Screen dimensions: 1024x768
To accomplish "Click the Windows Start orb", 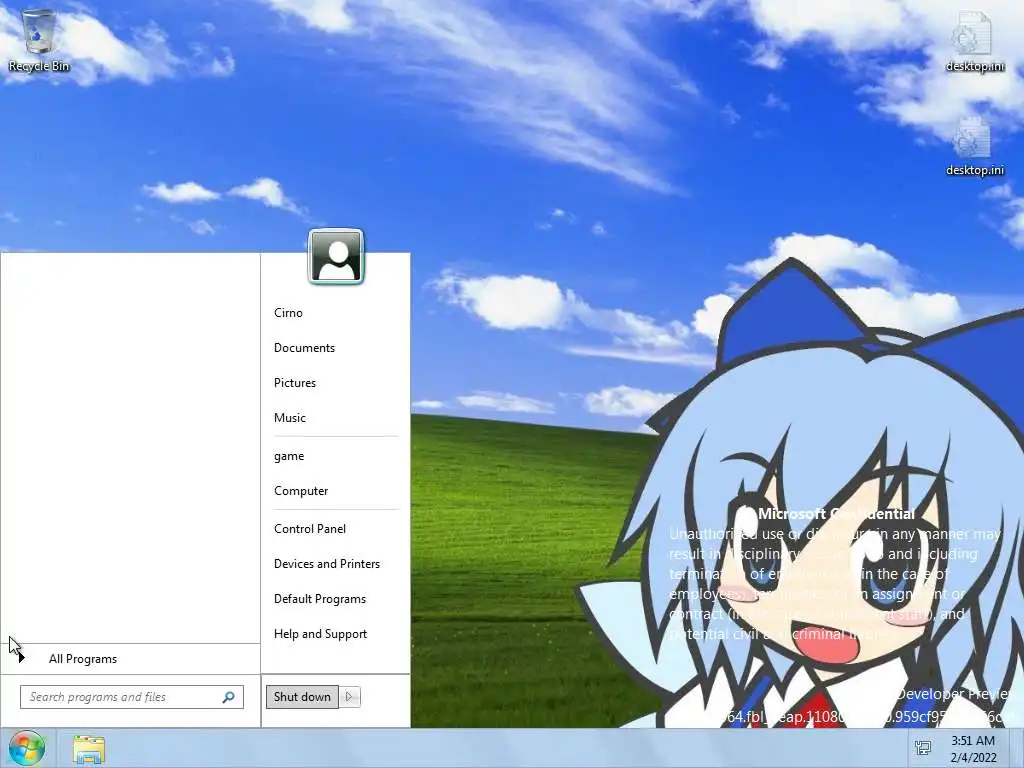I will pos(27,748).
